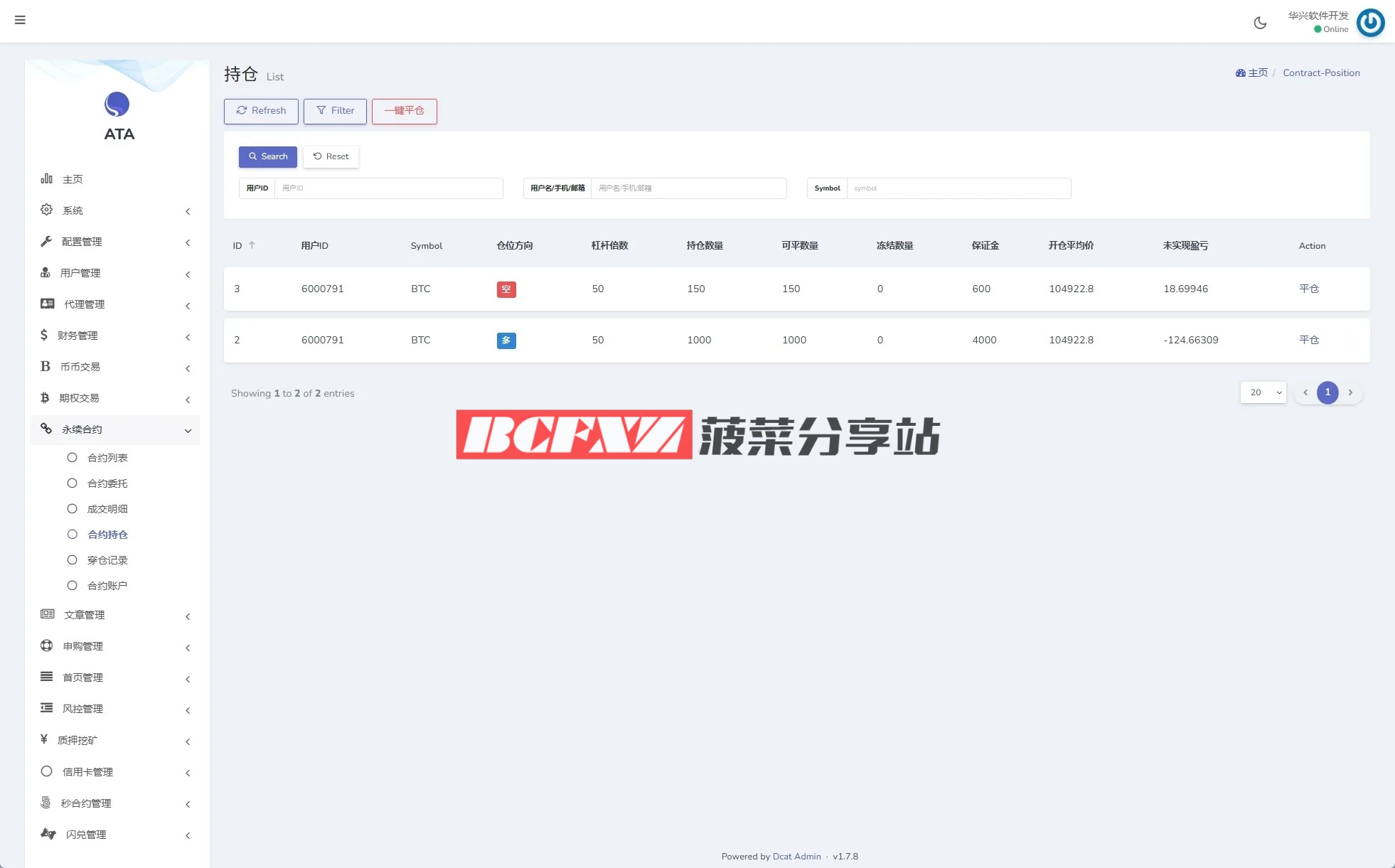Click the dollar sign finance icon
The width and height of the screenshot is (1395, 868).
(x=44, y=335)
